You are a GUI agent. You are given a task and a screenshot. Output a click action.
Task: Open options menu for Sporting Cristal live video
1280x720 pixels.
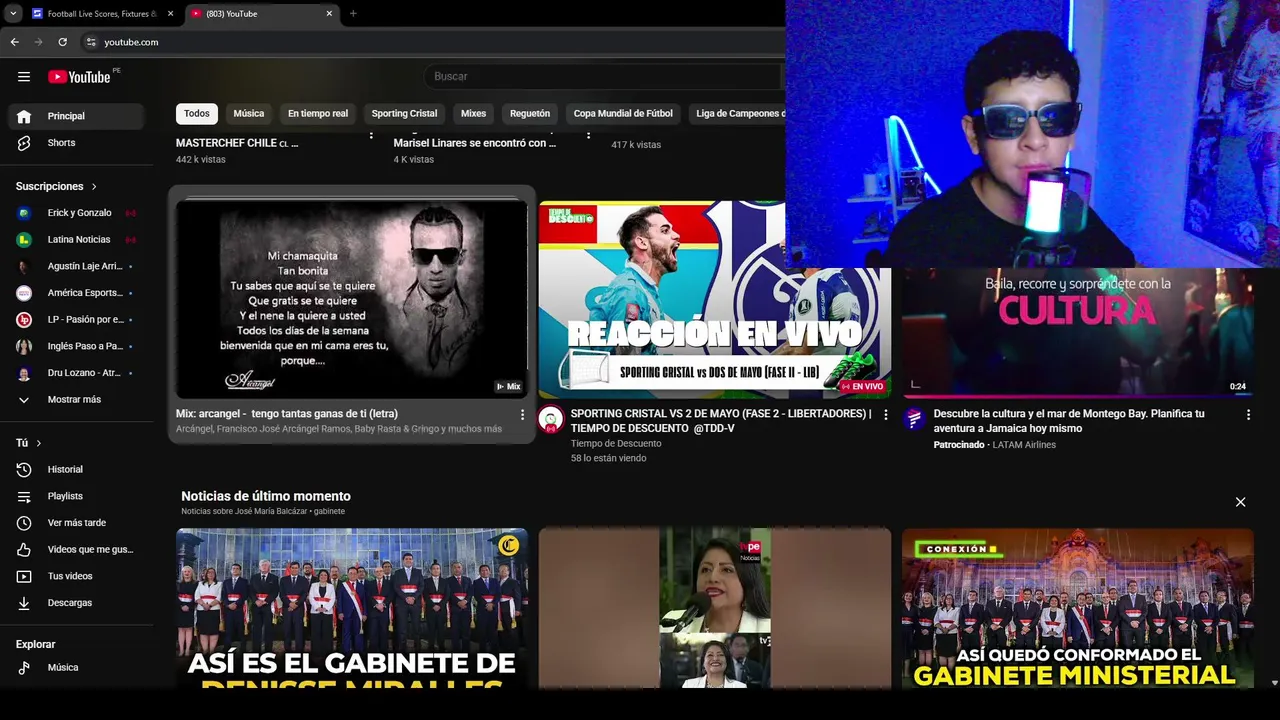[x=885, y=414]
